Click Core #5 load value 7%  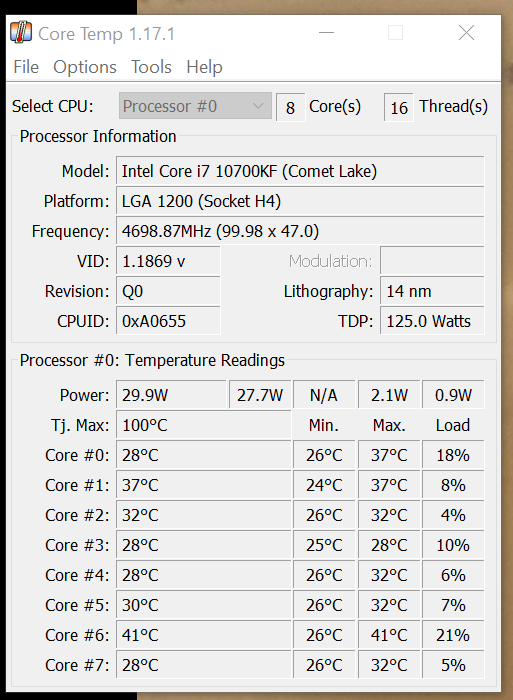pos(453,604)
